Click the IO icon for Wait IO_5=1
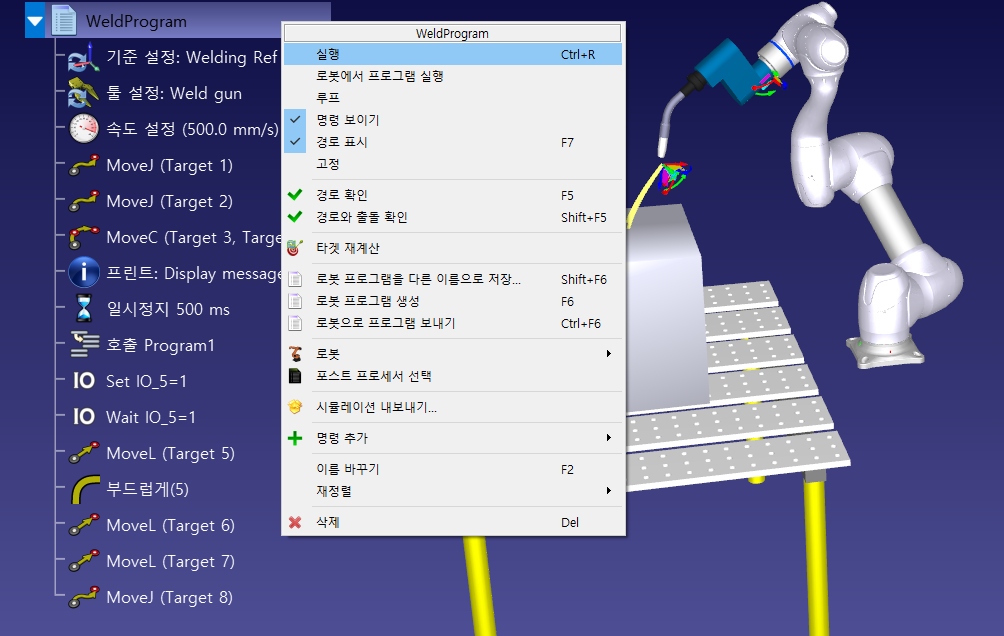The image size is (1004, 636). pyautogui.click(x=84, y=417)
